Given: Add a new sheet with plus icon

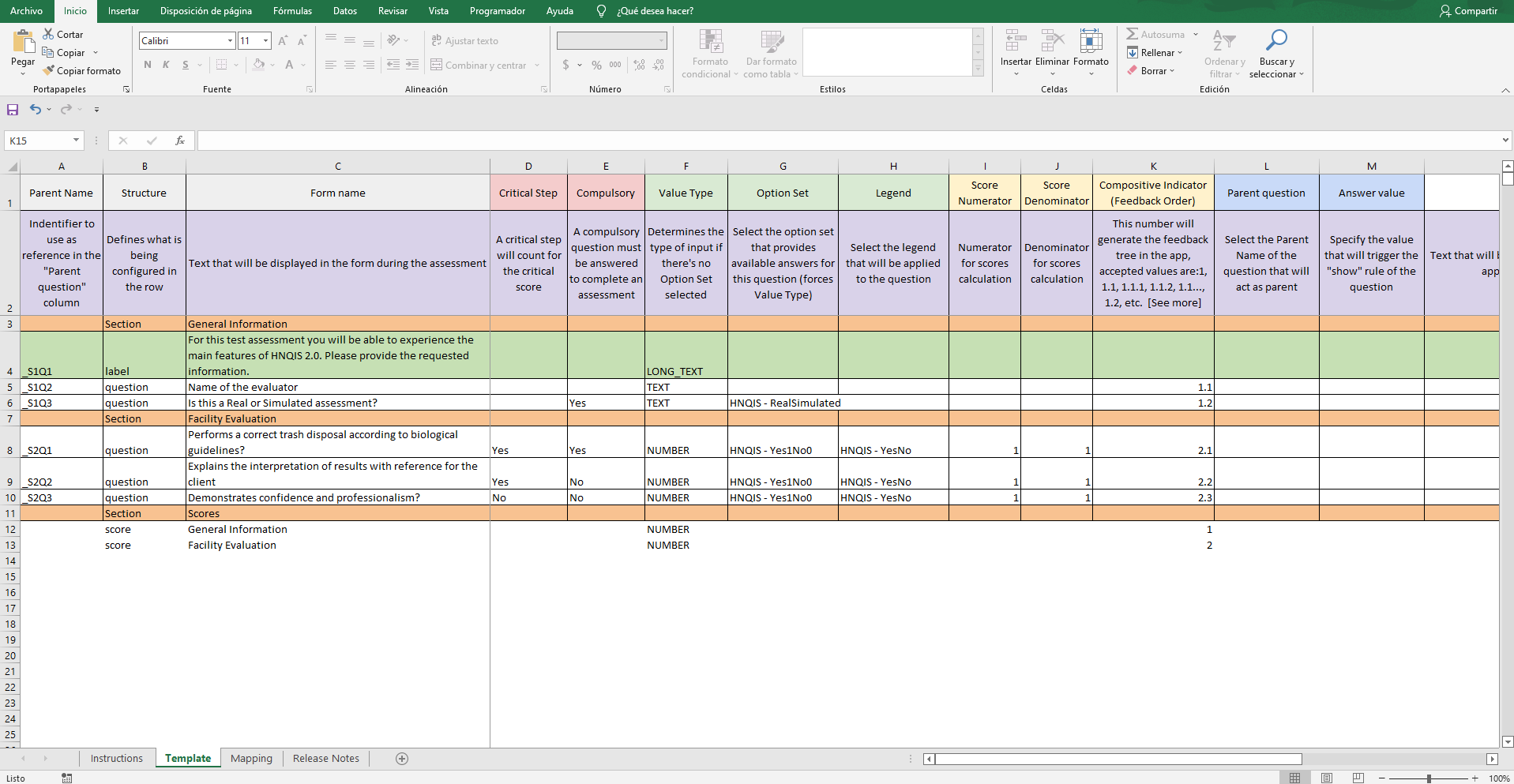Looking at the screenshot, I should [x=402, y=759].
